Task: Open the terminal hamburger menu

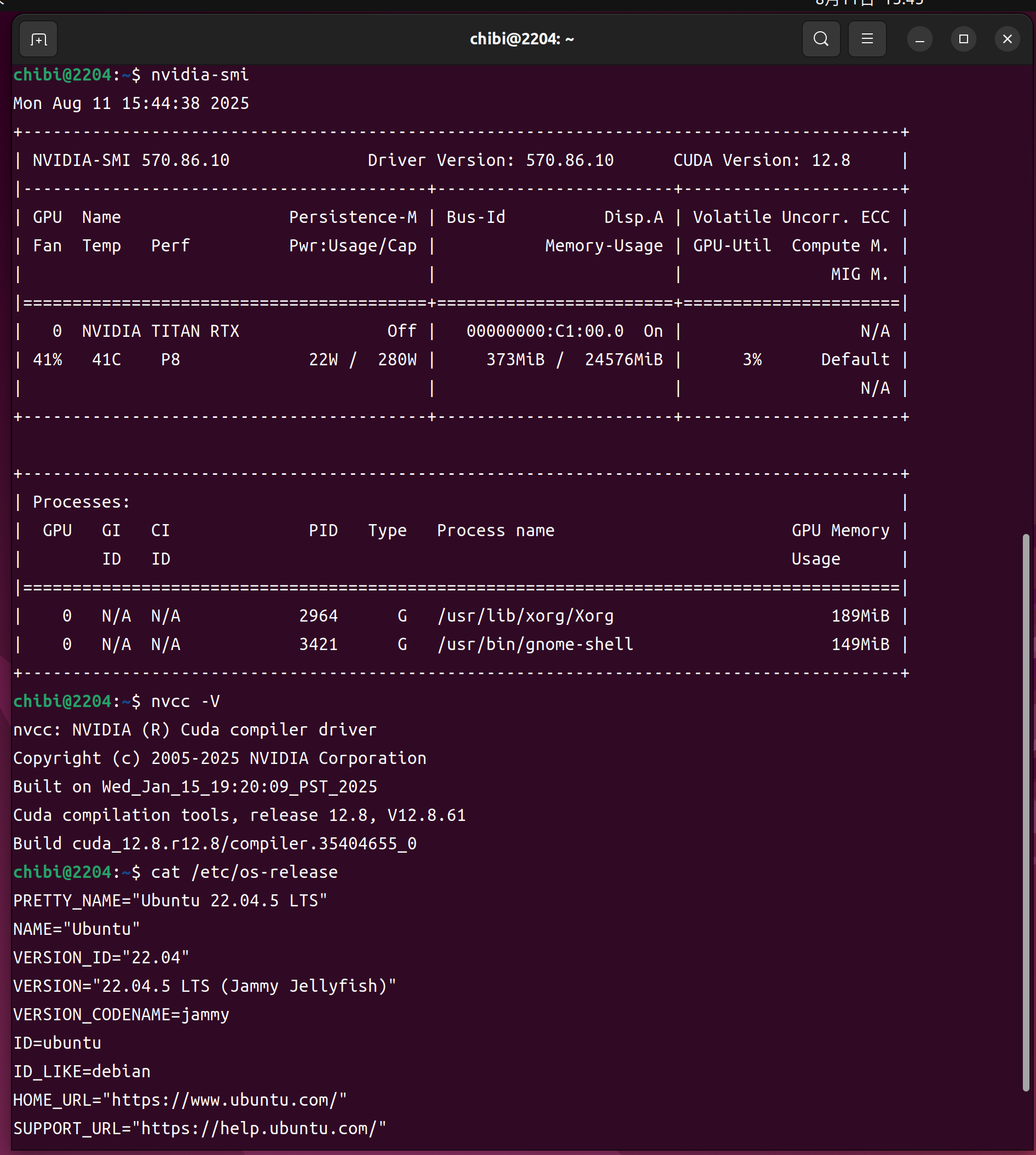Action: (x=866, y=39)
